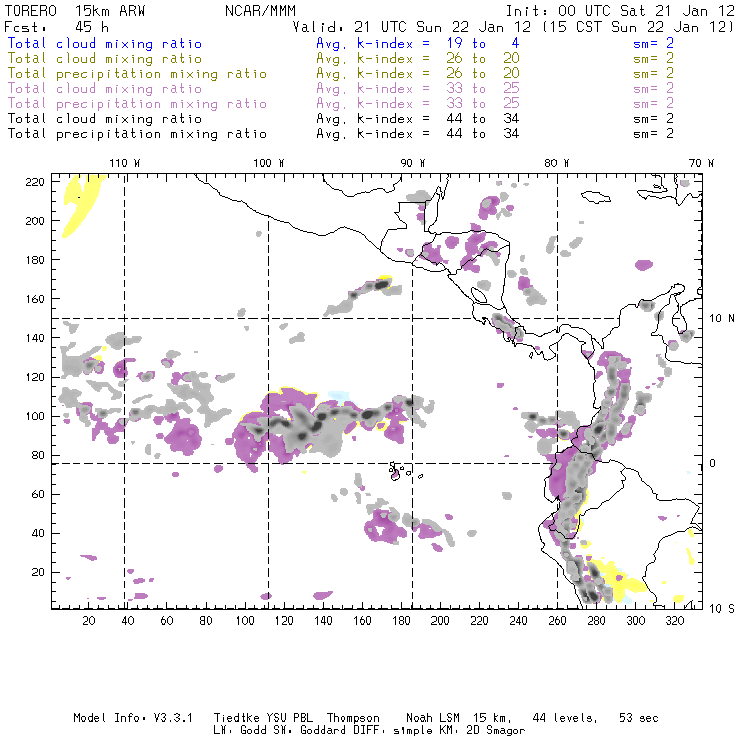The width and height of the screenshot is (740, 740).
Task: Click the y-axis grid label "180"
Action: (35, 260)
